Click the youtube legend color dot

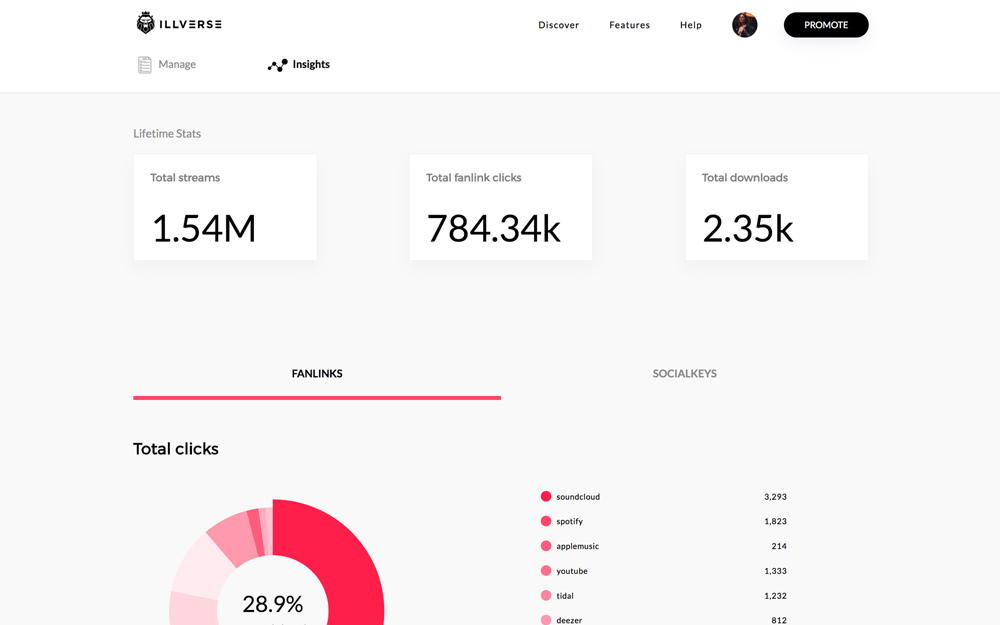pos(546,571)
